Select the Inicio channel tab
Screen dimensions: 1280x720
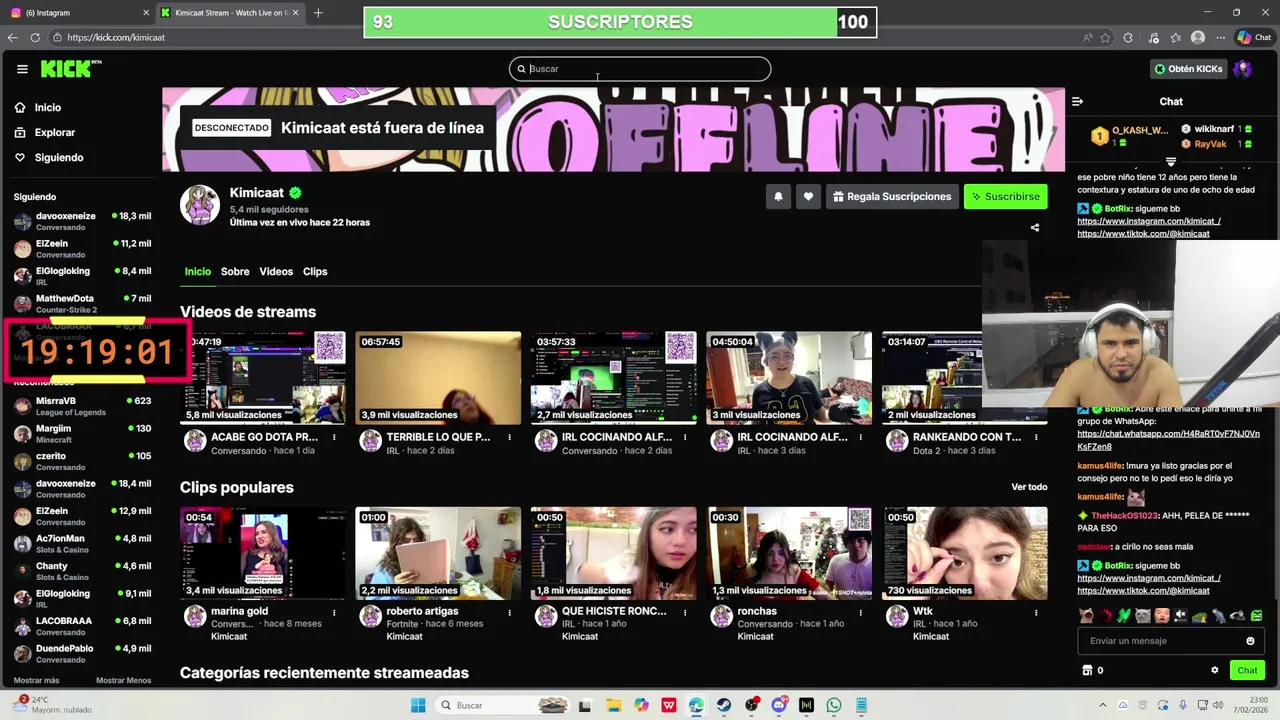(x=198, y=271)
